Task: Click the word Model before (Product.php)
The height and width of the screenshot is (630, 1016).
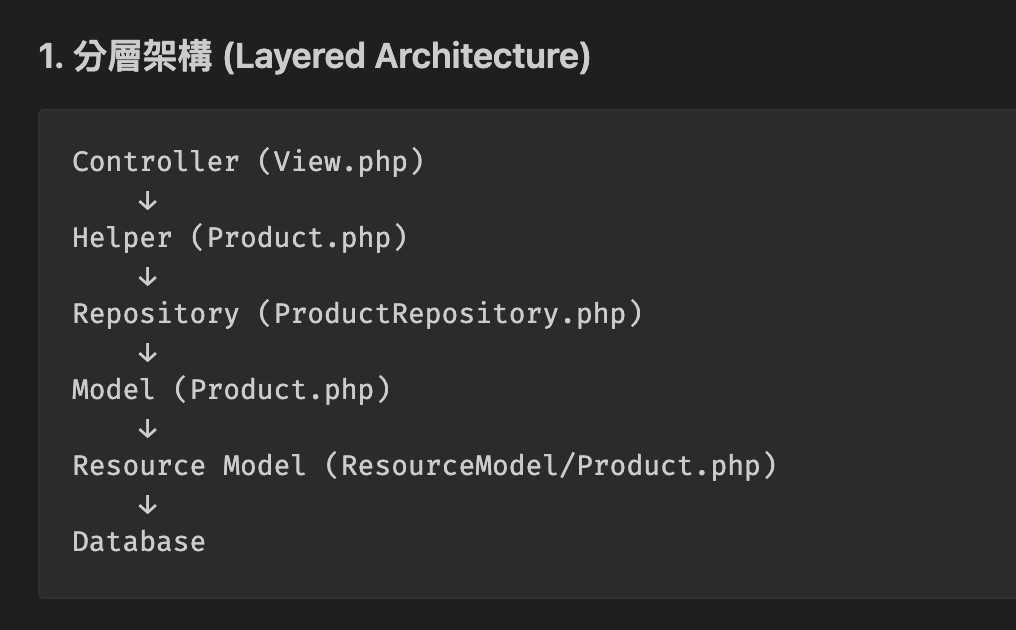Action: [x=113, y=390]
